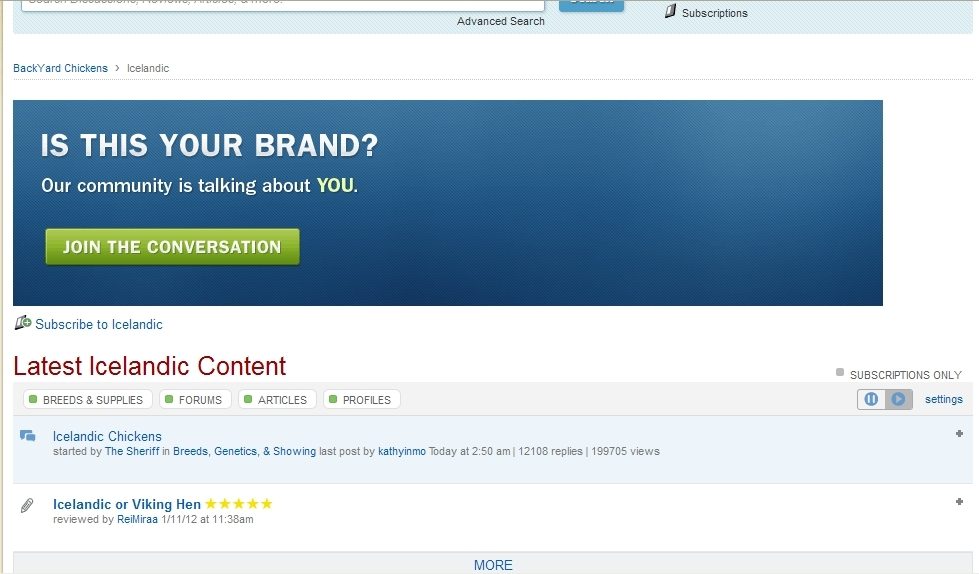979x574 pixels.
Task: Open the BackYard Chickens breadcrumb link
Action: coord(60,68)
